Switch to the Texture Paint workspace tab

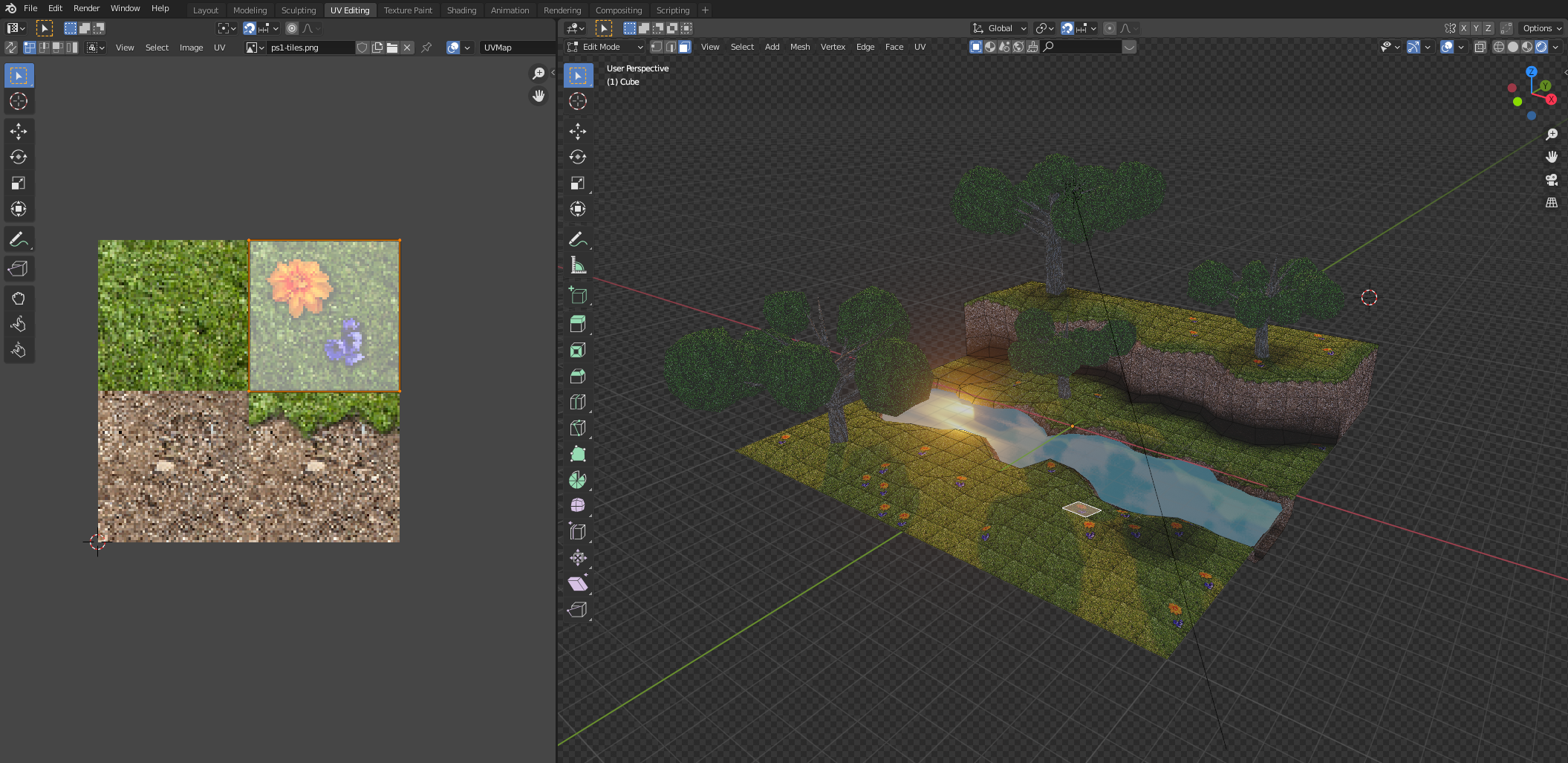pyautogui.click(x=408, y=10)
